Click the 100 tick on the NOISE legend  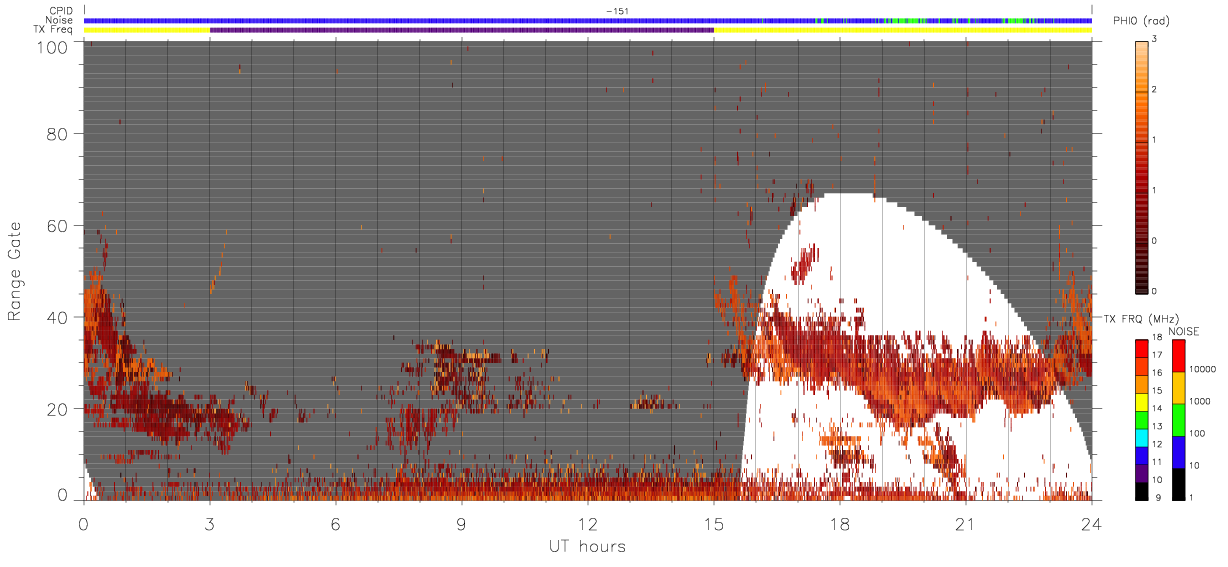pyautogui.click(x=1197, y=433)
